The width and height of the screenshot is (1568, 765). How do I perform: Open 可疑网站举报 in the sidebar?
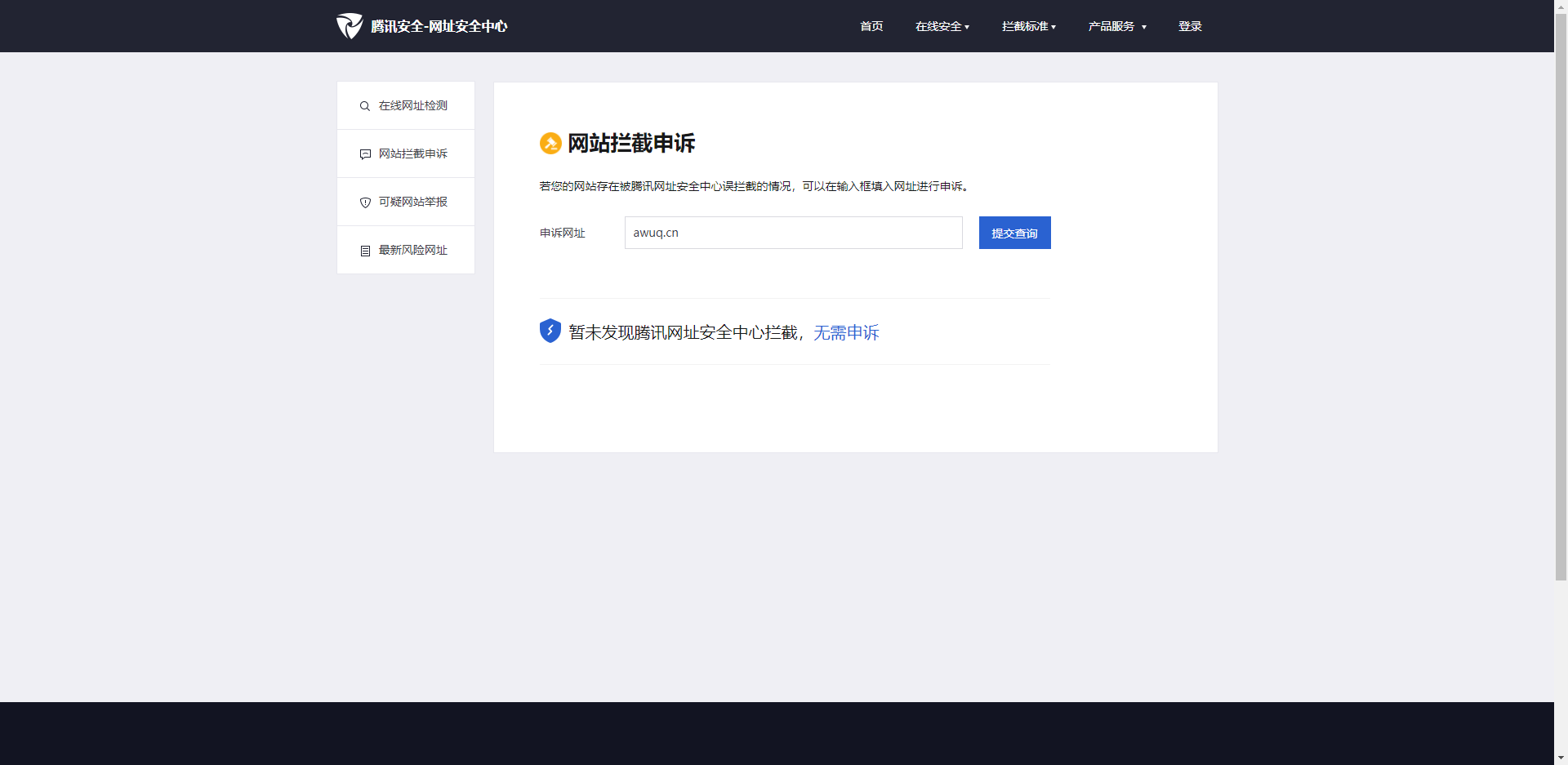tap(406, 202)
